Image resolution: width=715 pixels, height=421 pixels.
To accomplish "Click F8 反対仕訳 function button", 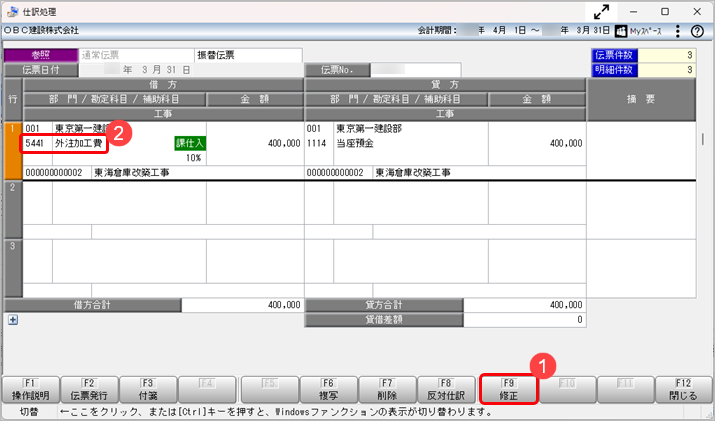I will point(446,390).
